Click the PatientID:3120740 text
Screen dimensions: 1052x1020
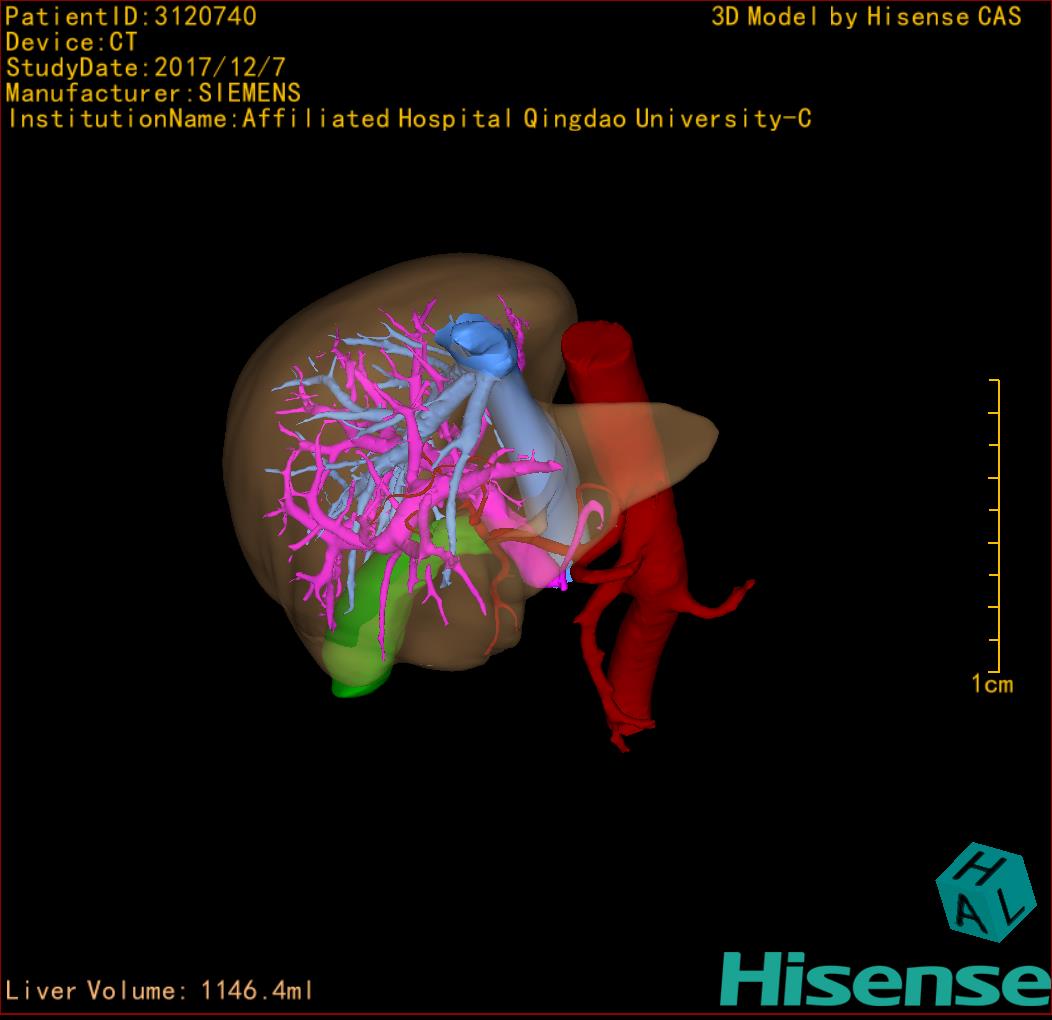tap(131, 17)
